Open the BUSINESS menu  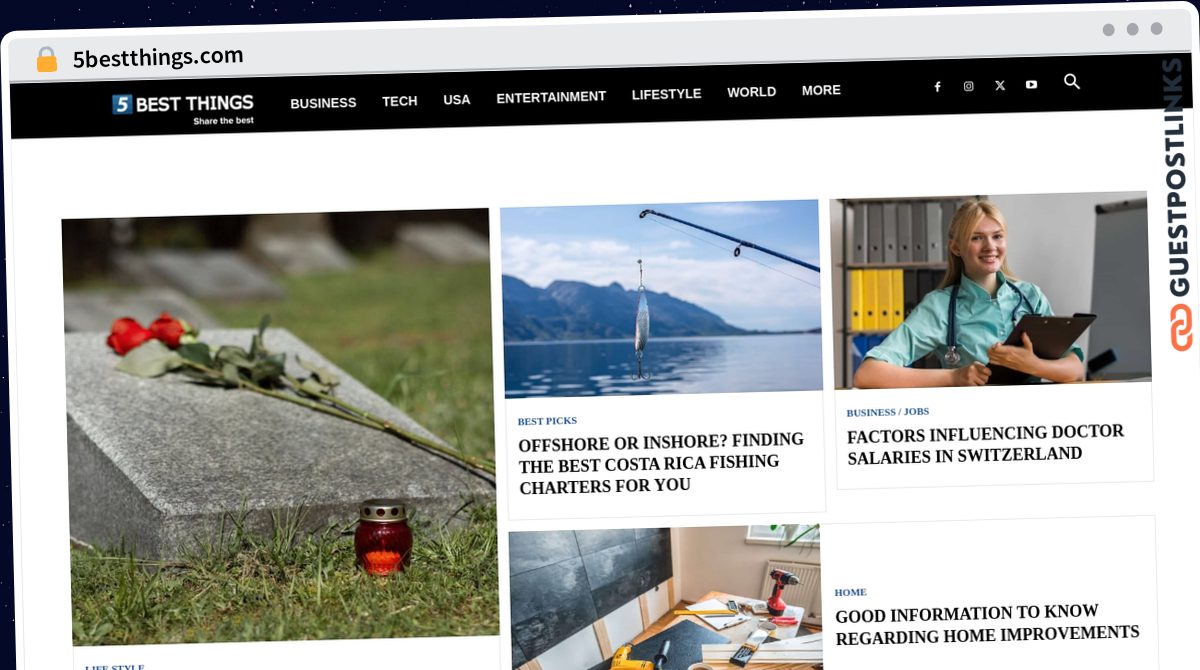click(x=323, y=103)
